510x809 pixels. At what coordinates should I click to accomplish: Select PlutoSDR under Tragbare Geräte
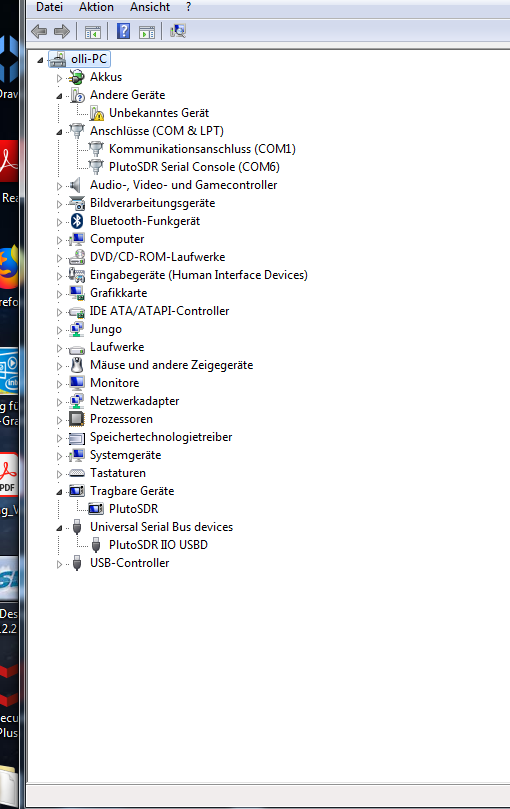[x=134, y=509]
